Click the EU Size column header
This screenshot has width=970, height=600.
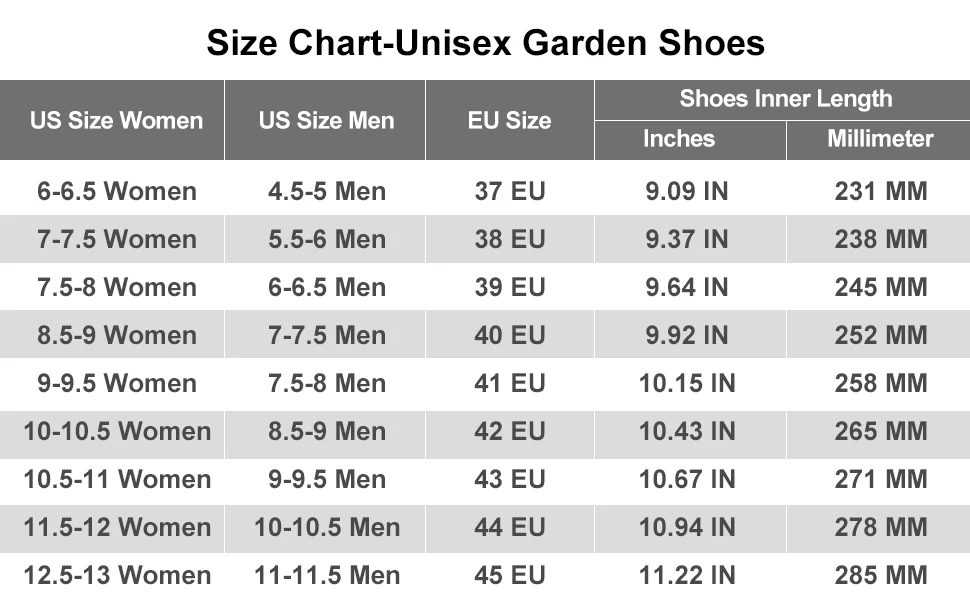(x=509, y=121)
